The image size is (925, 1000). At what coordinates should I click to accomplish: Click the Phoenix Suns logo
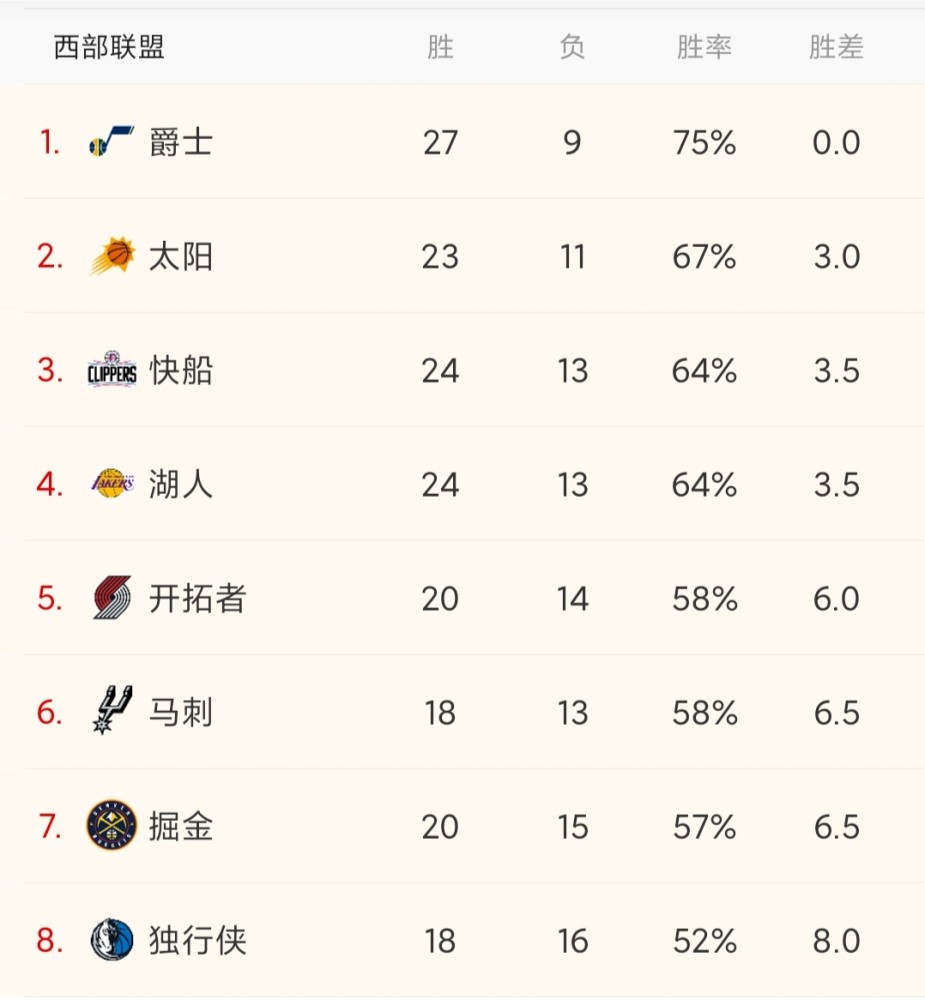coord(112,256)
